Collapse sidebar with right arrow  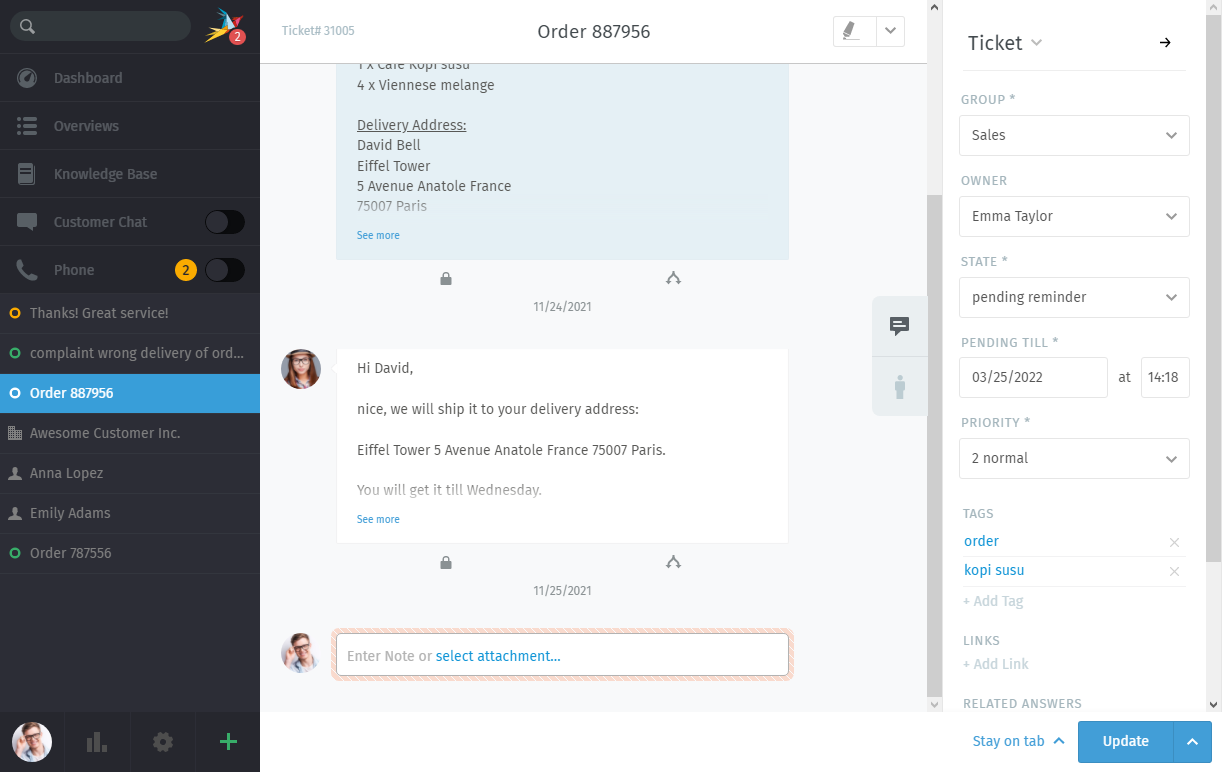click(1165, 43)
